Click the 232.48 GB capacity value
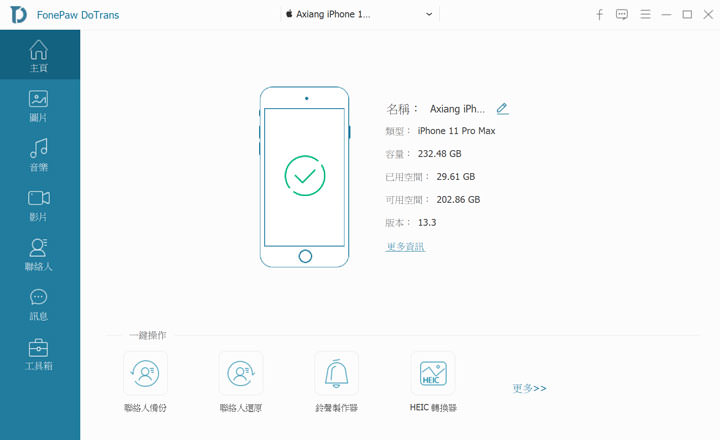Screen dimensions: 720x440 tap(439, 154)
